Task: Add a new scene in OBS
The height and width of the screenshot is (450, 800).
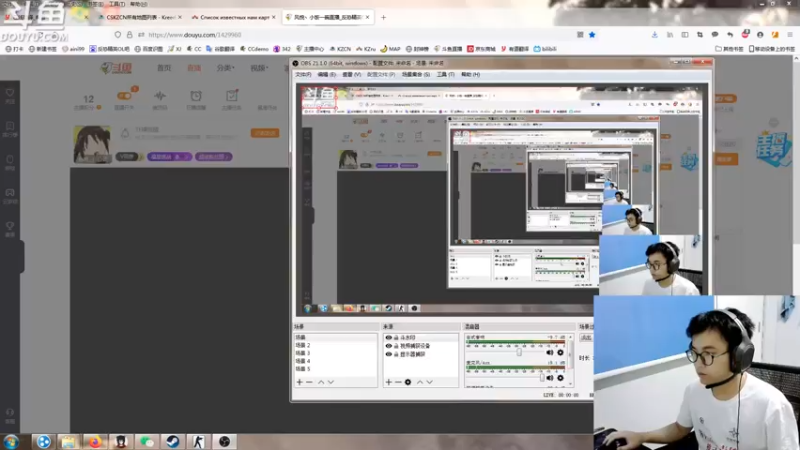Action: [x=299, y=382]
